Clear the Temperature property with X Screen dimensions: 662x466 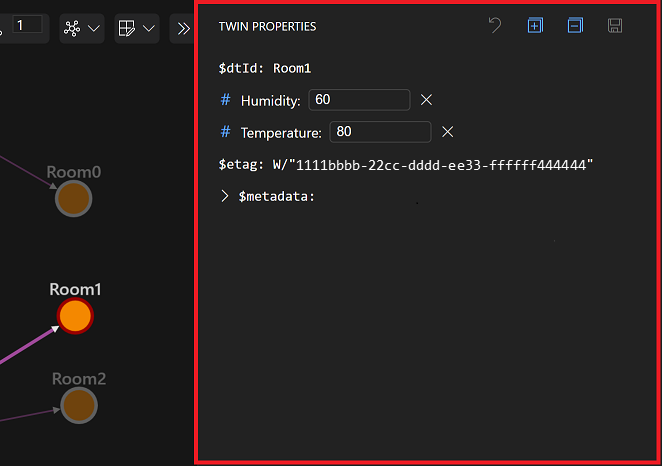[x=448, y=132]
